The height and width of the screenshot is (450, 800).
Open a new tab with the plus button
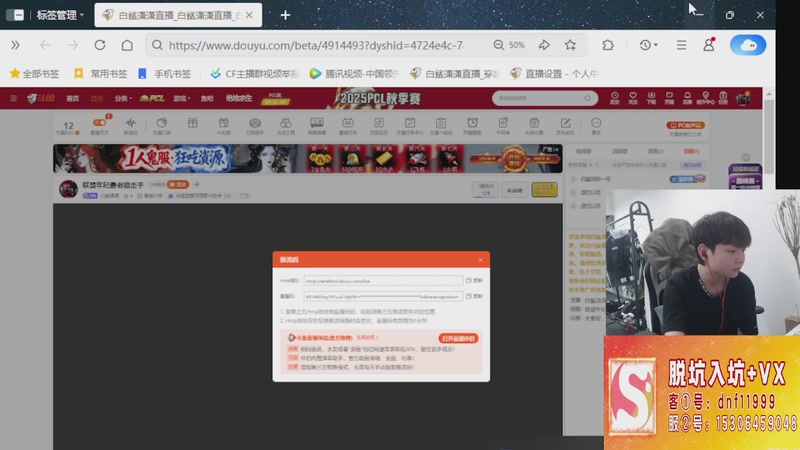click(285, 15)
